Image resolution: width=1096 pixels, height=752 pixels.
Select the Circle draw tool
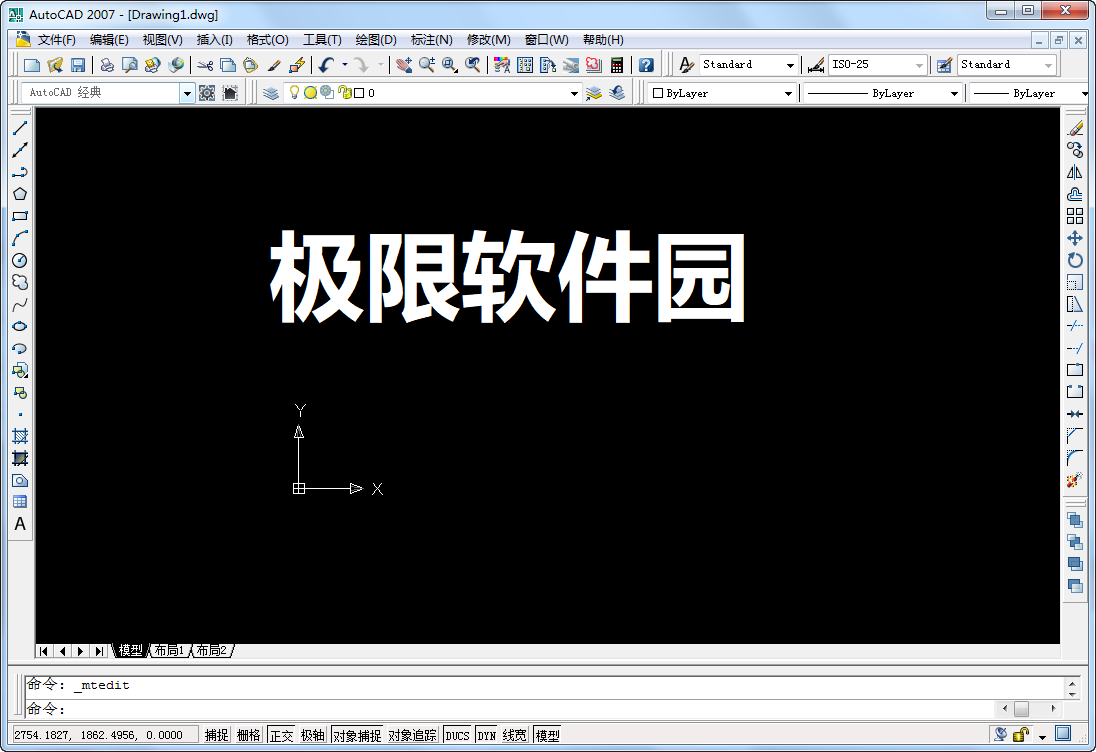(20, 260)
